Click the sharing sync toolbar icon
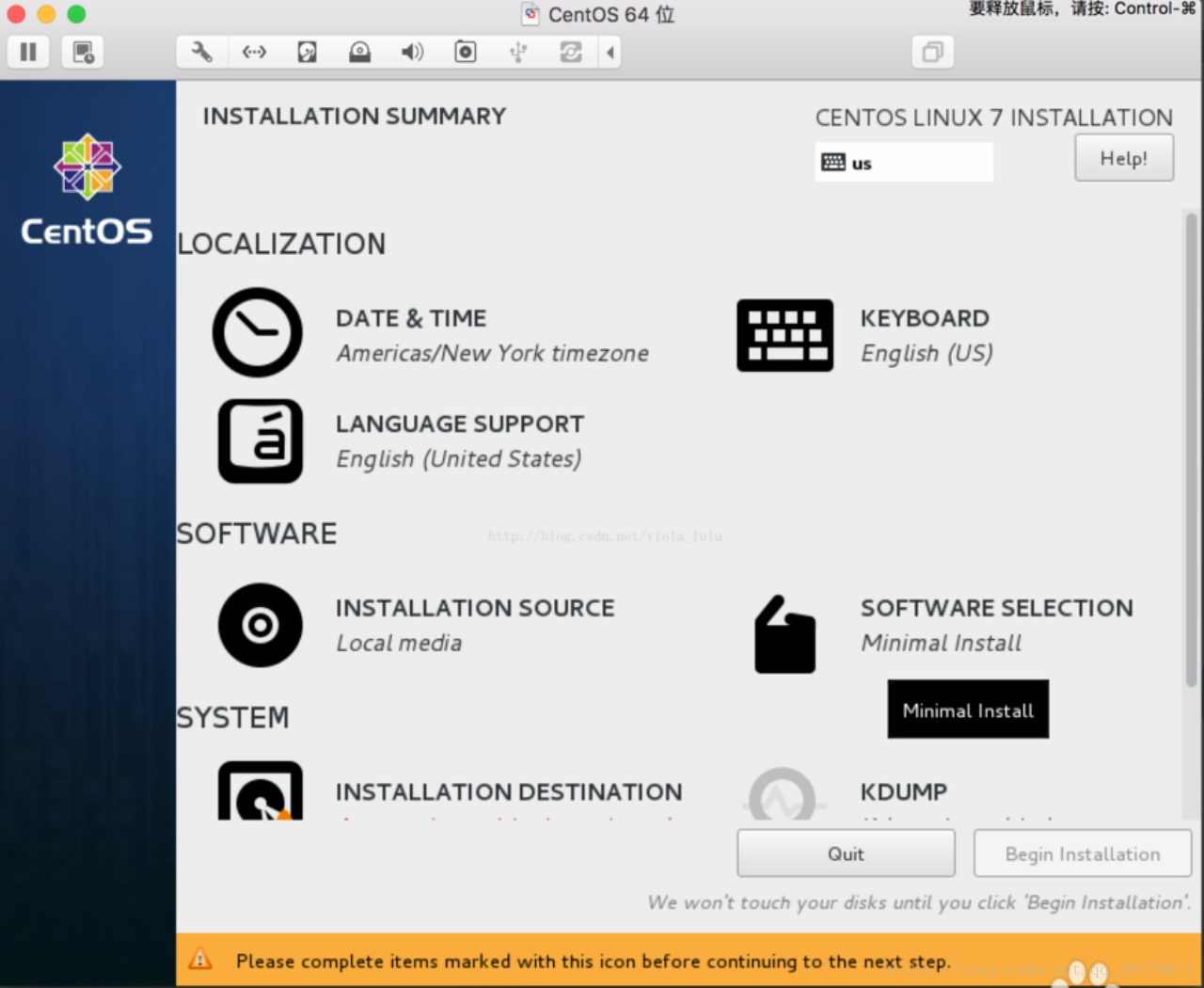This screenshot has width=1204, height=988. click(571, 52)
